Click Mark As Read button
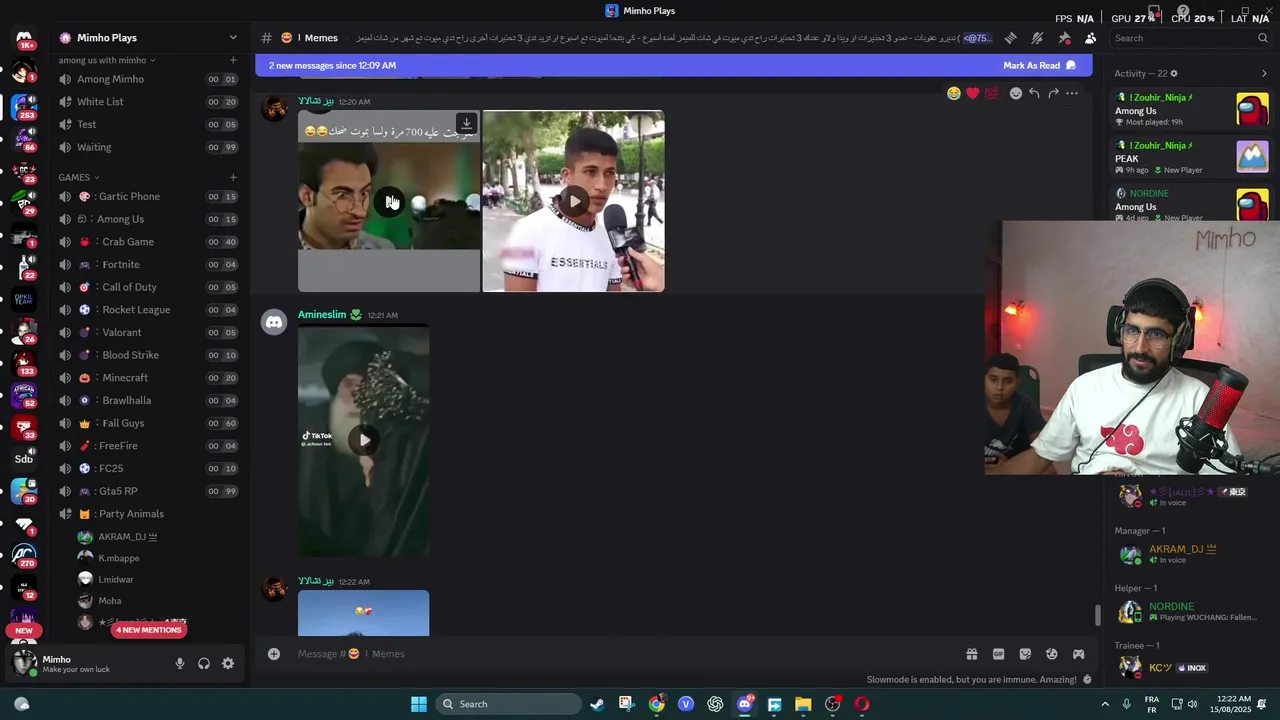The image size is (1280, 720). point(1040,65)
